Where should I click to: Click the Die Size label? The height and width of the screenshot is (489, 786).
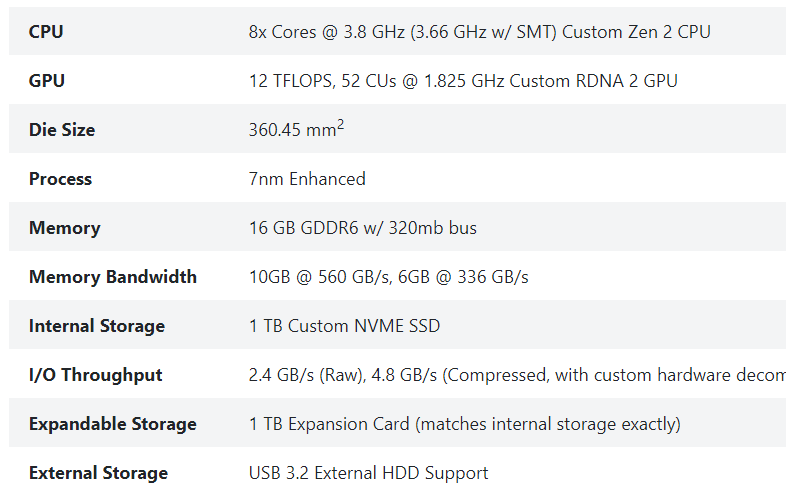click(62, 130)
